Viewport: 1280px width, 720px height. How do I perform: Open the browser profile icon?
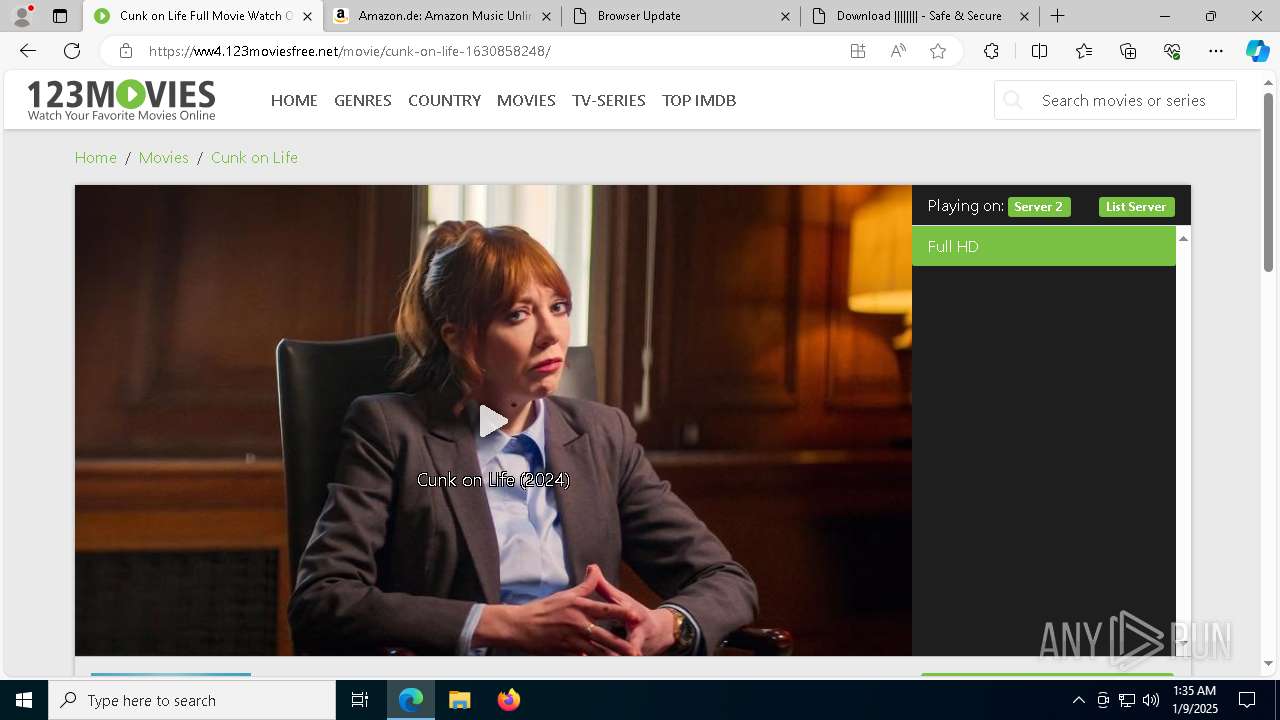coord(22,16)
